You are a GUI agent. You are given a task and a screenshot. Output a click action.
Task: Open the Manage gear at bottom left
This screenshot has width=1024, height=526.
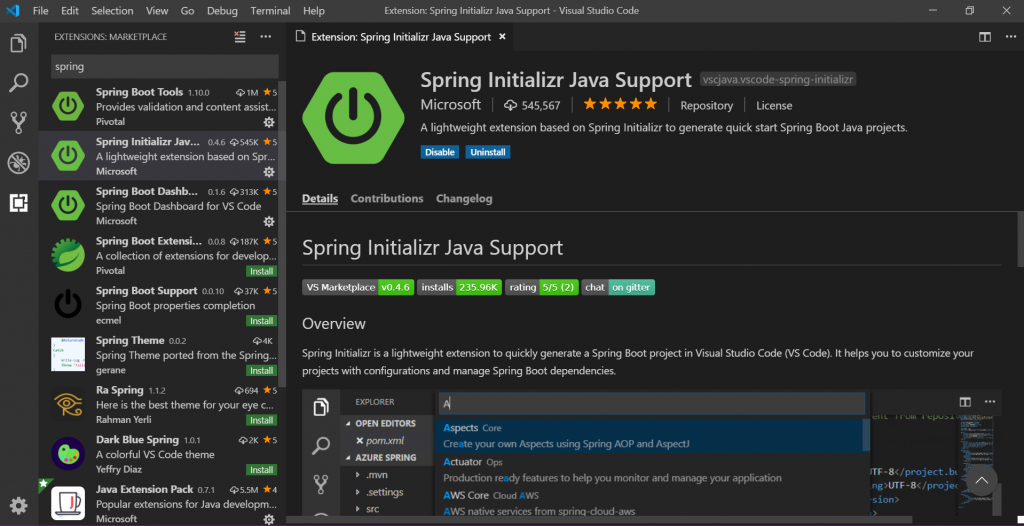(x=18, y=505)
